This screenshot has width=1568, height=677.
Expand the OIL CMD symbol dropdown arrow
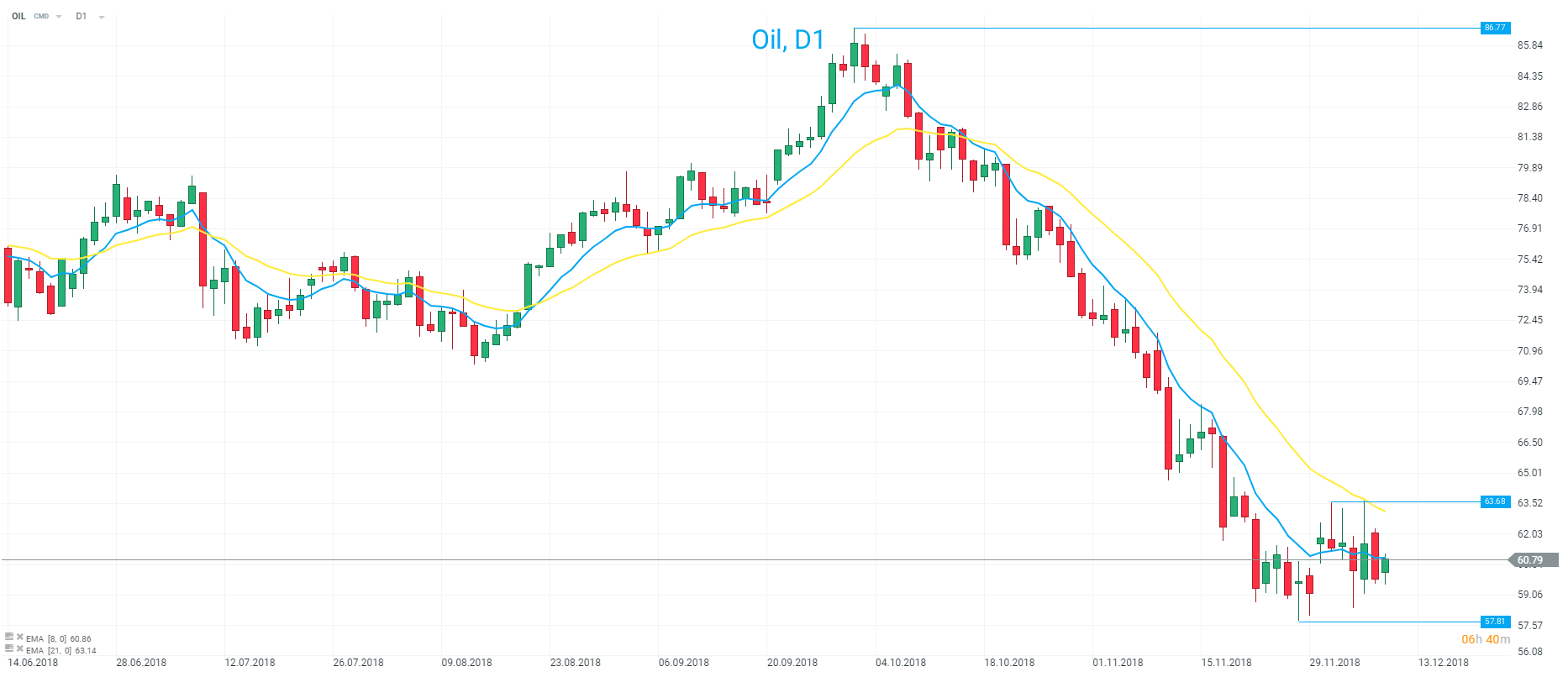click(x=59, y=17)
